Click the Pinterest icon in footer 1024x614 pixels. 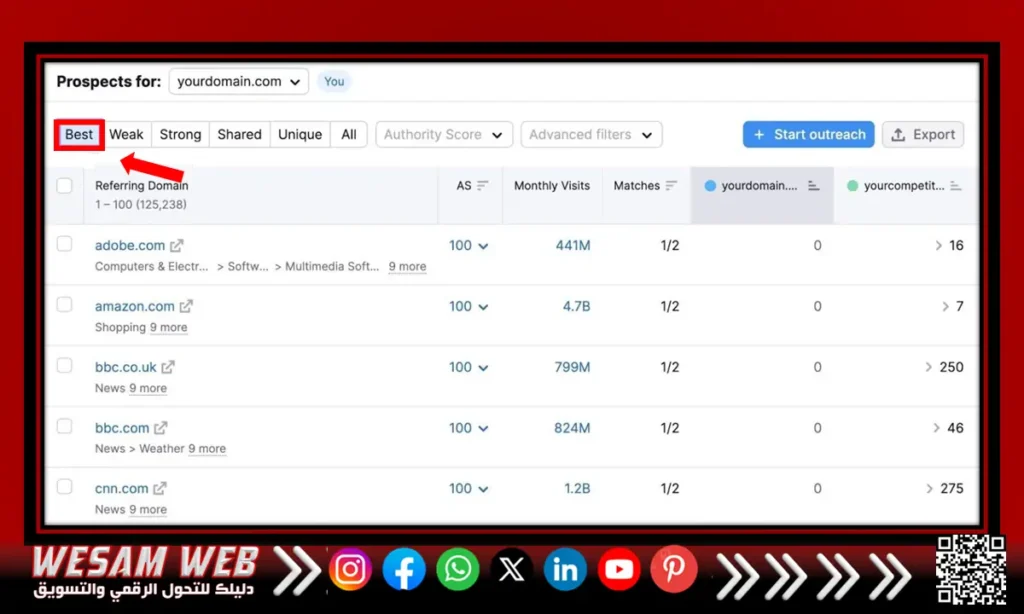click(x=673, y=570)
